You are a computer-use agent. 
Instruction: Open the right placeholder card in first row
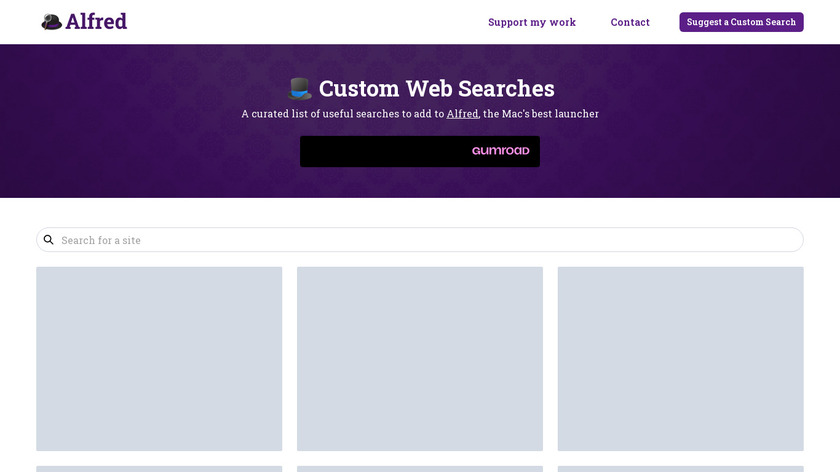pos(680,358)
